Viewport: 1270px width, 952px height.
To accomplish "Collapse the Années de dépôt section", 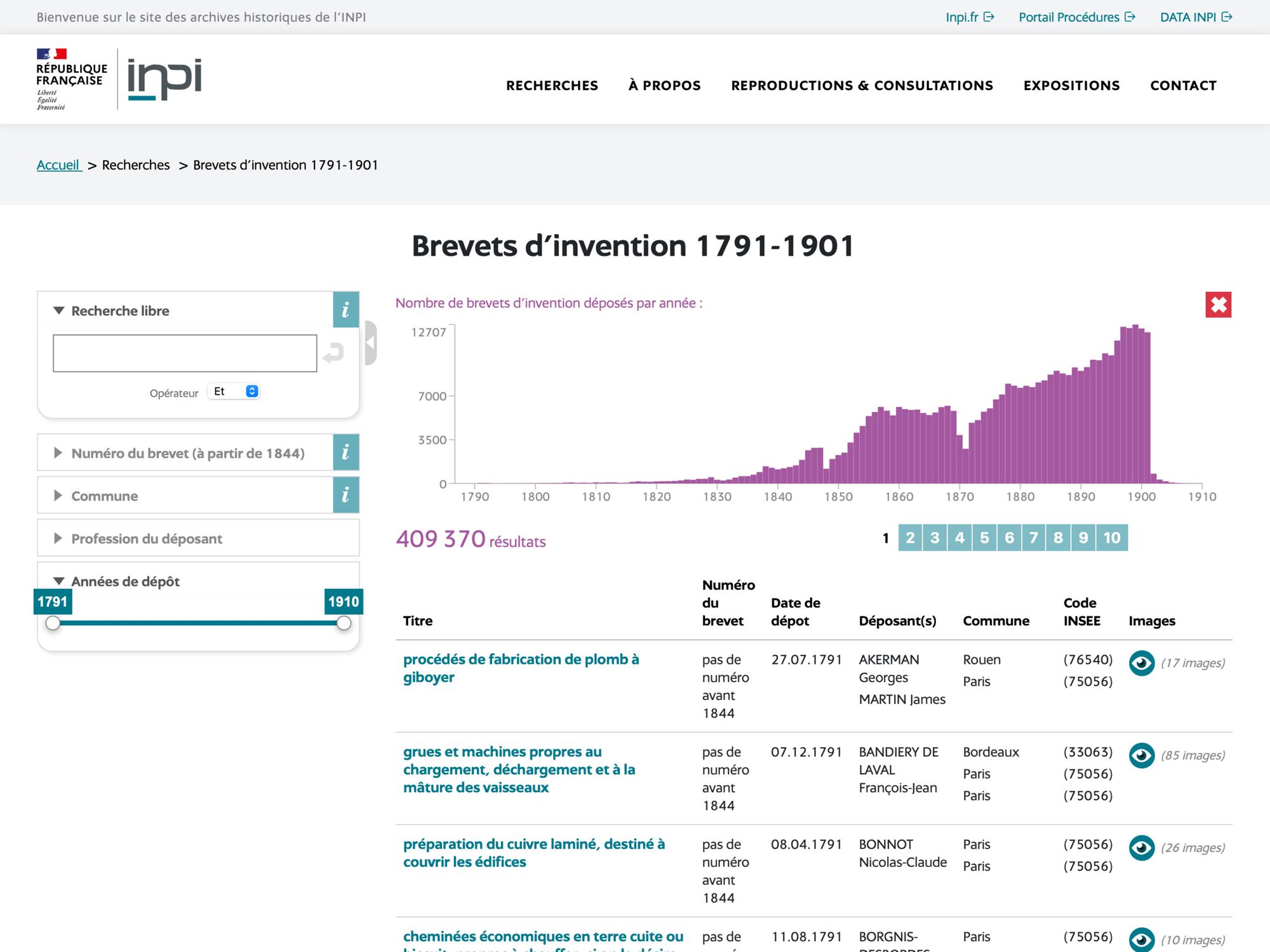I will point(125,581).
